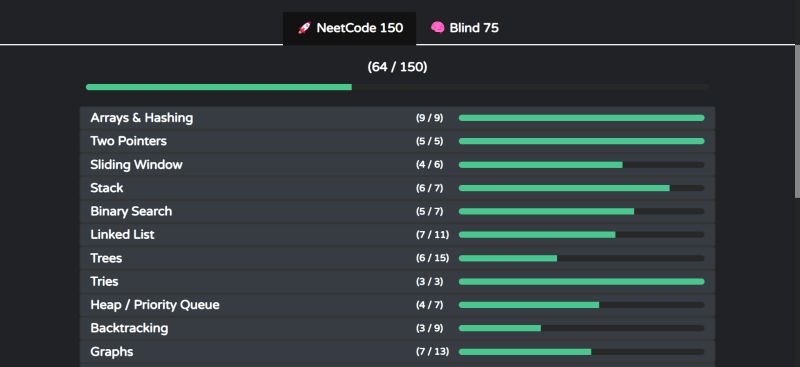Click the overall 64 / 150 progress bar

397,87
